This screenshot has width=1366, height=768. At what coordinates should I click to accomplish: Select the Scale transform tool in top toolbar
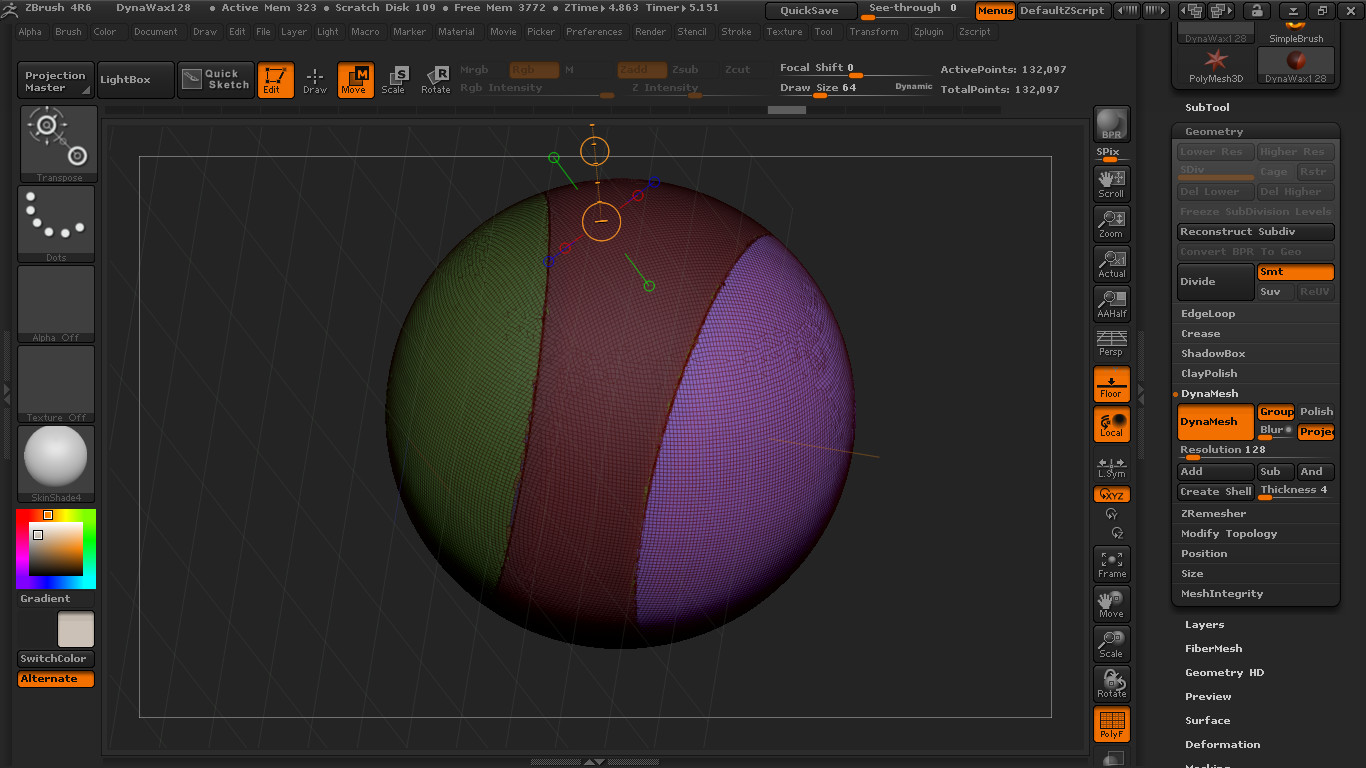[394, 80]
